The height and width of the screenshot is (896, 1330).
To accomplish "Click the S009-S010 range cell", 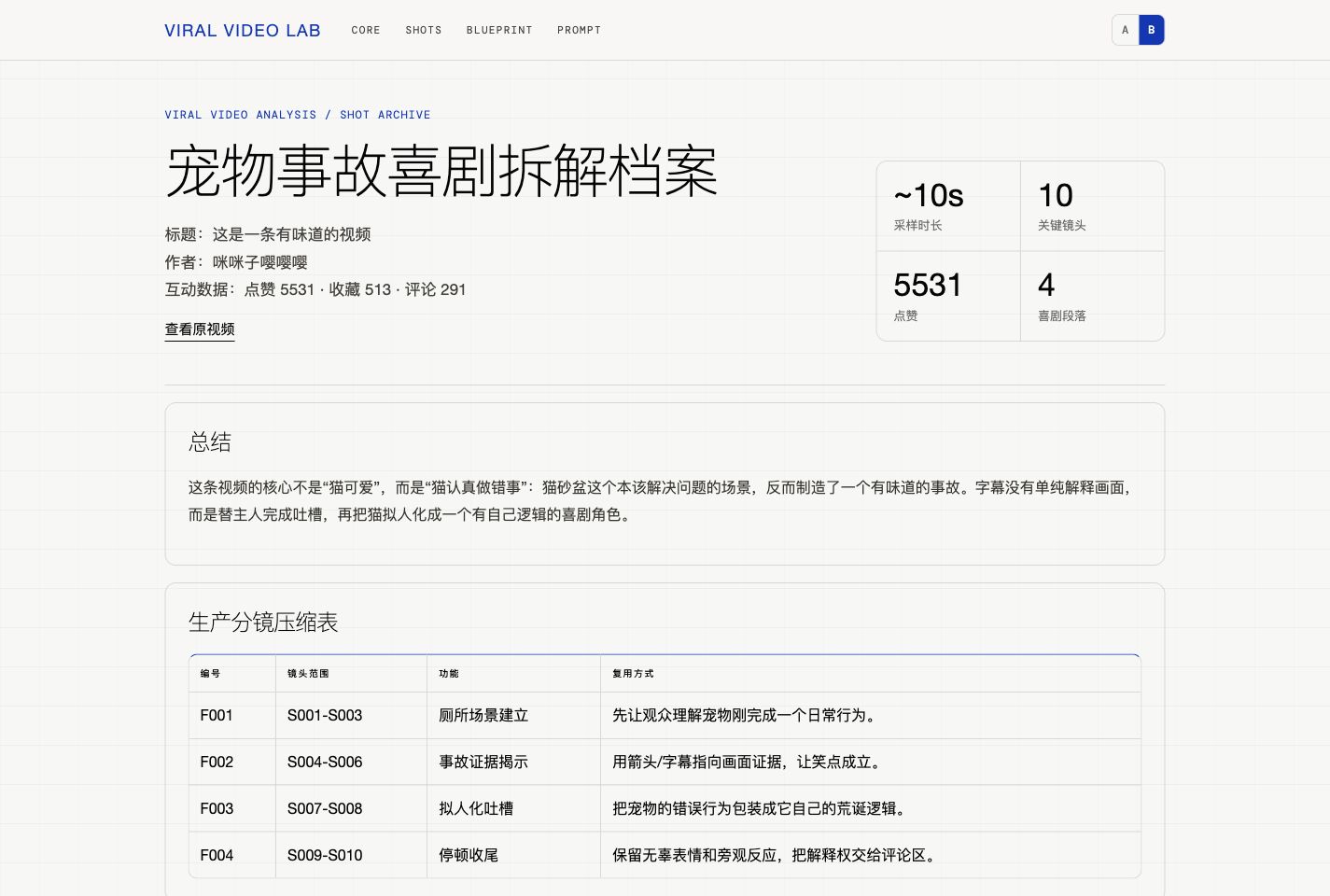I will [x=352, y=855].
